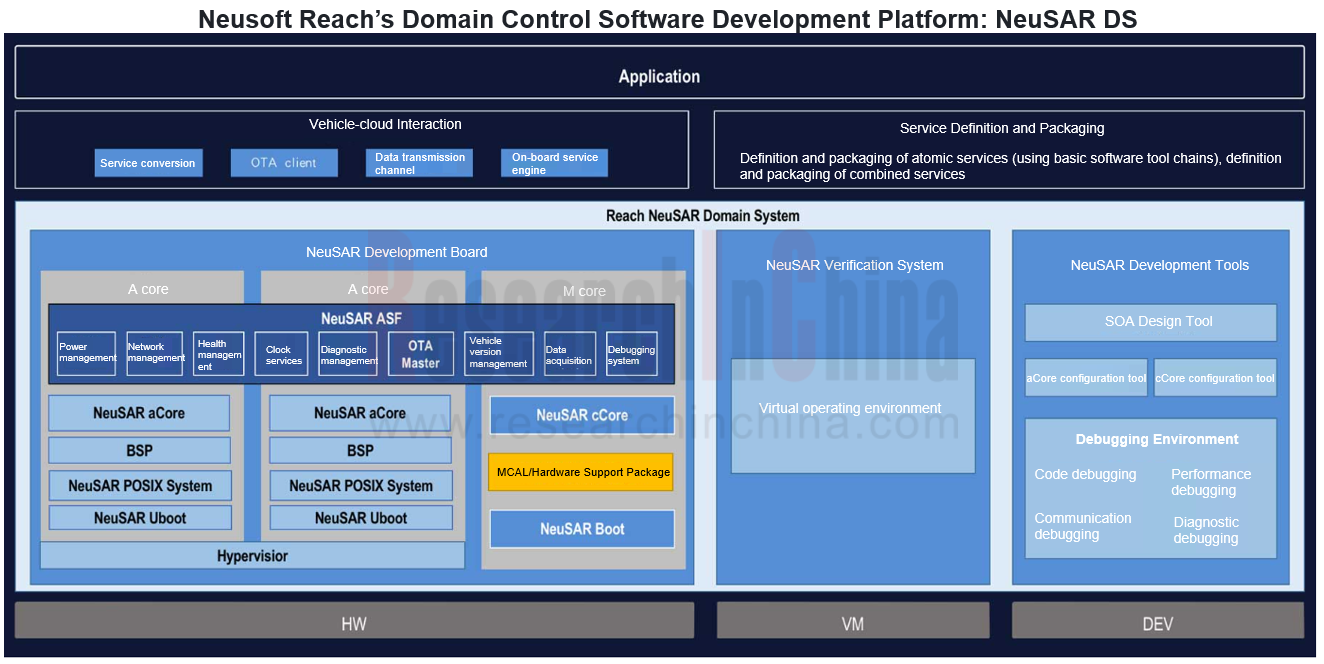Click the NeuSAR ASF label
Viewport: 1324px width, 664px height.
[361, 318]
